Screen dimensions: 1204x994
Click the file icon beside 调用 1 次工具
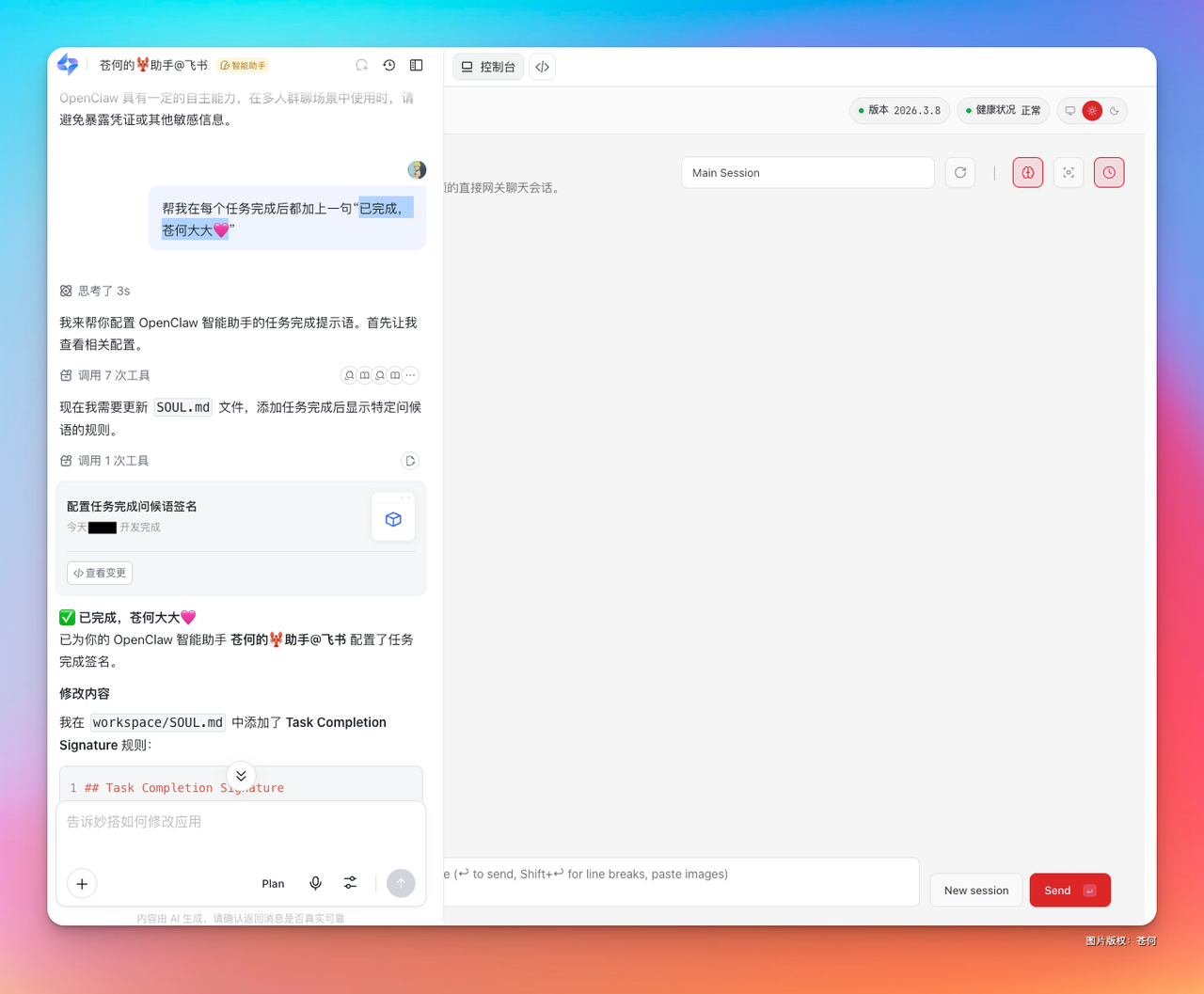[x=410, y=461]
